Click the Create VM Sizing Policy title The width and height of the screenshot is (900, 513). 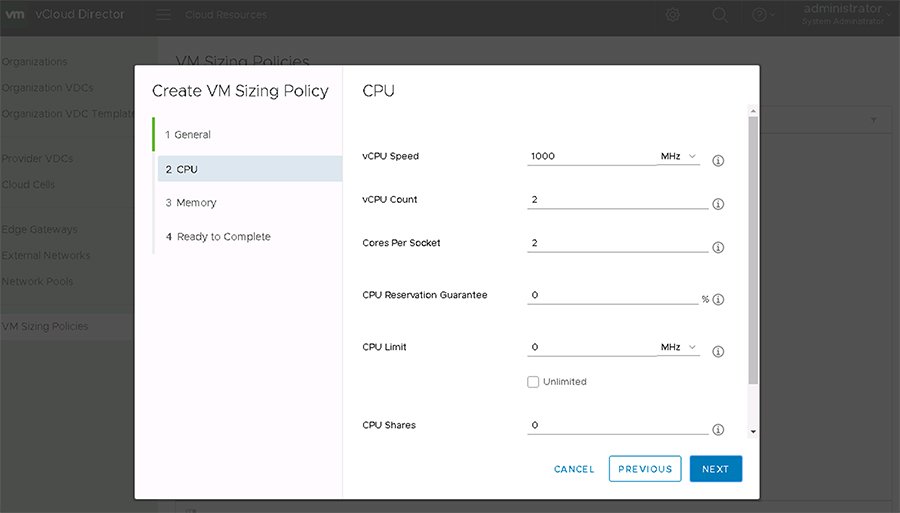240,91
